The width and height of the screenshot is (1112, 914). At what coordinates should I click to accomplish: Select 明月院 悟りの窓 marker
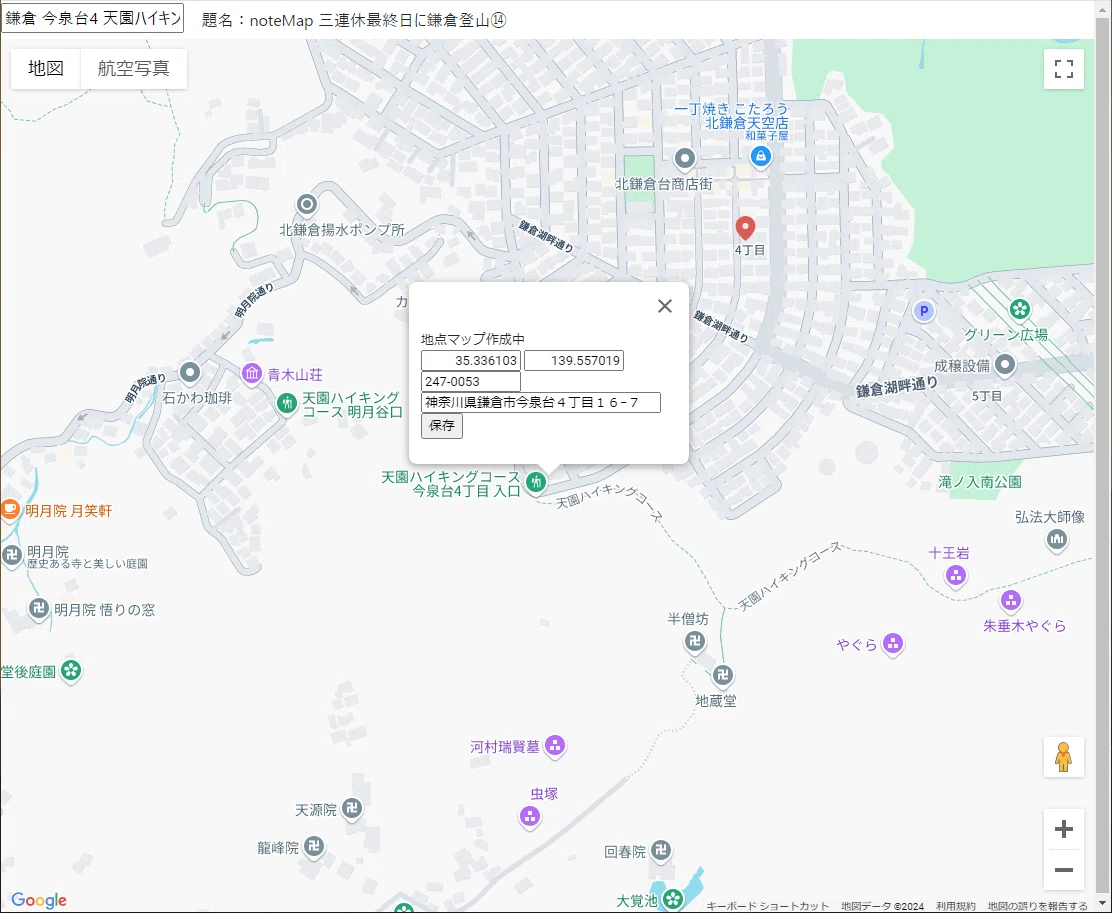[38, 608]
